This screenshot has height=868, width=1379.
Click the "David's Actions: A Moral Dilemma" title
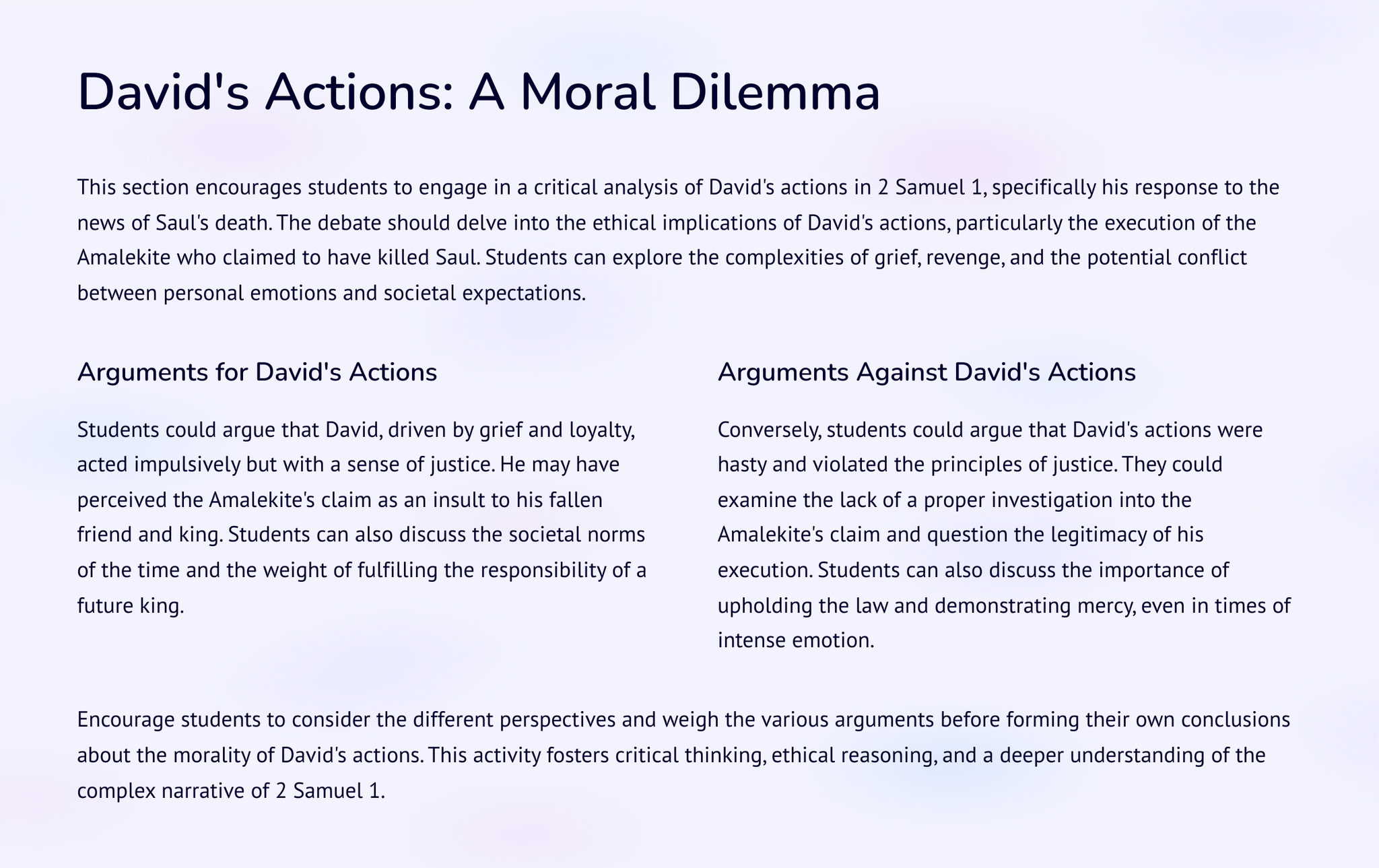(x=479, y=93)
